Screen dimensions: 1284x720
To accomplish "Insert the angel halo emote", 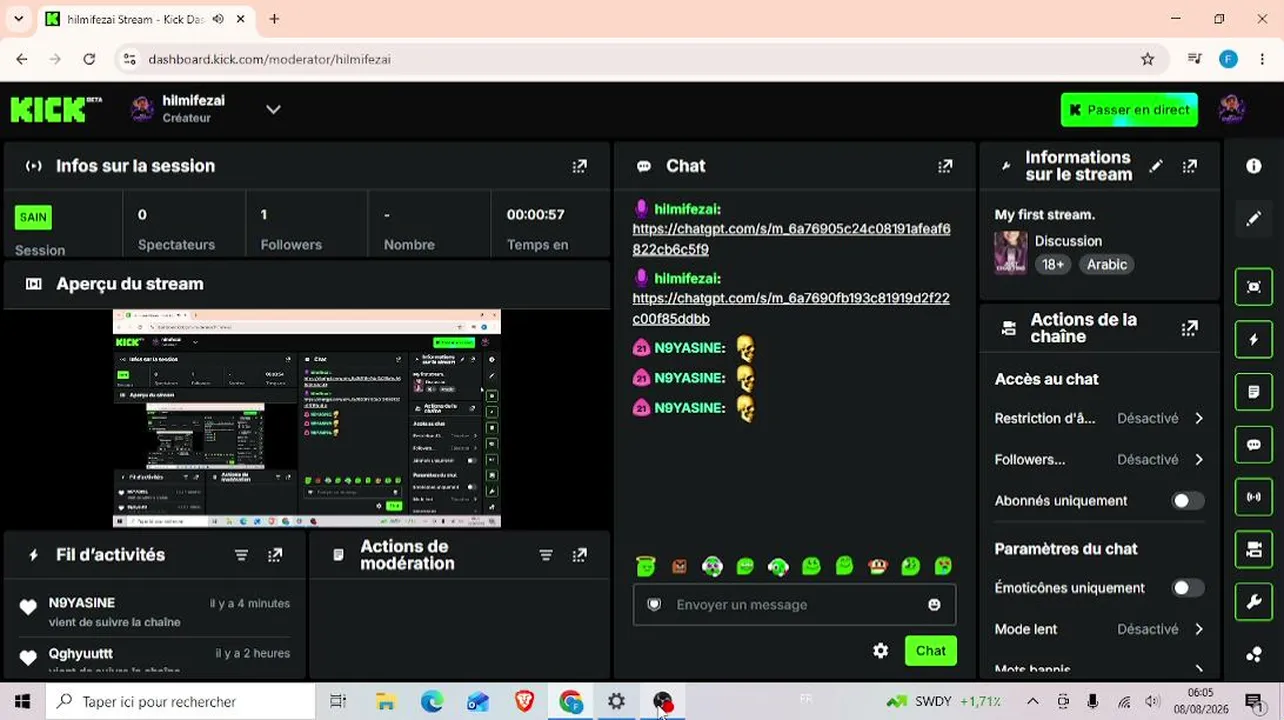I will pyautogui.click(x=646, y=567).
